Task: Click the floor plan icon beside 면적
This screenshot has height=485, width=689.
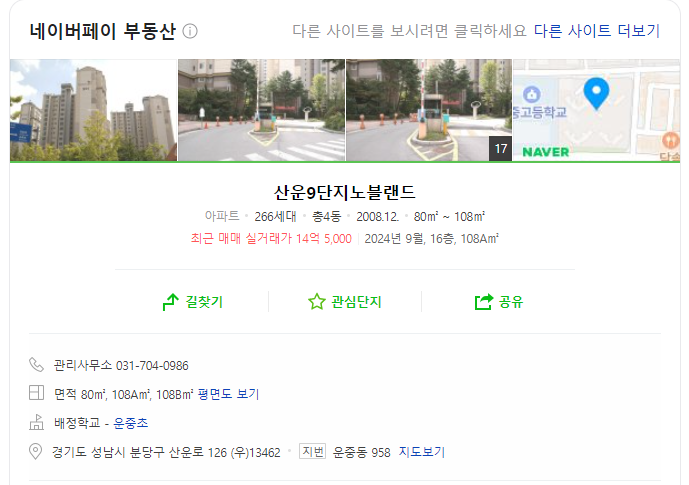Action: click(x=36, y=393)
